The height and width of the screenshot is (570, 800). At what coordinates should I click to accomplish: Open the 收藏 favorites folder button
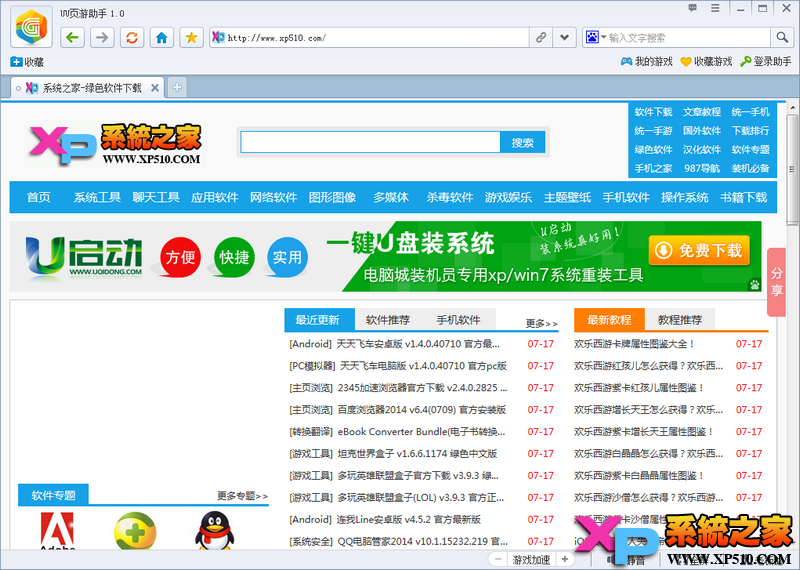[x=27, y=62]
